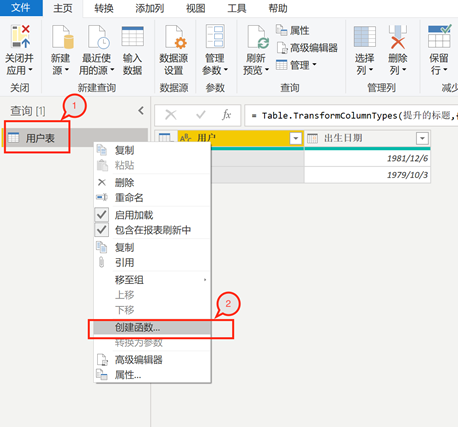Open 数据源设置 icon
Image resolution: width=458 pixels, height=427 pixels.
pyautogui.click(x=176, y=37)
